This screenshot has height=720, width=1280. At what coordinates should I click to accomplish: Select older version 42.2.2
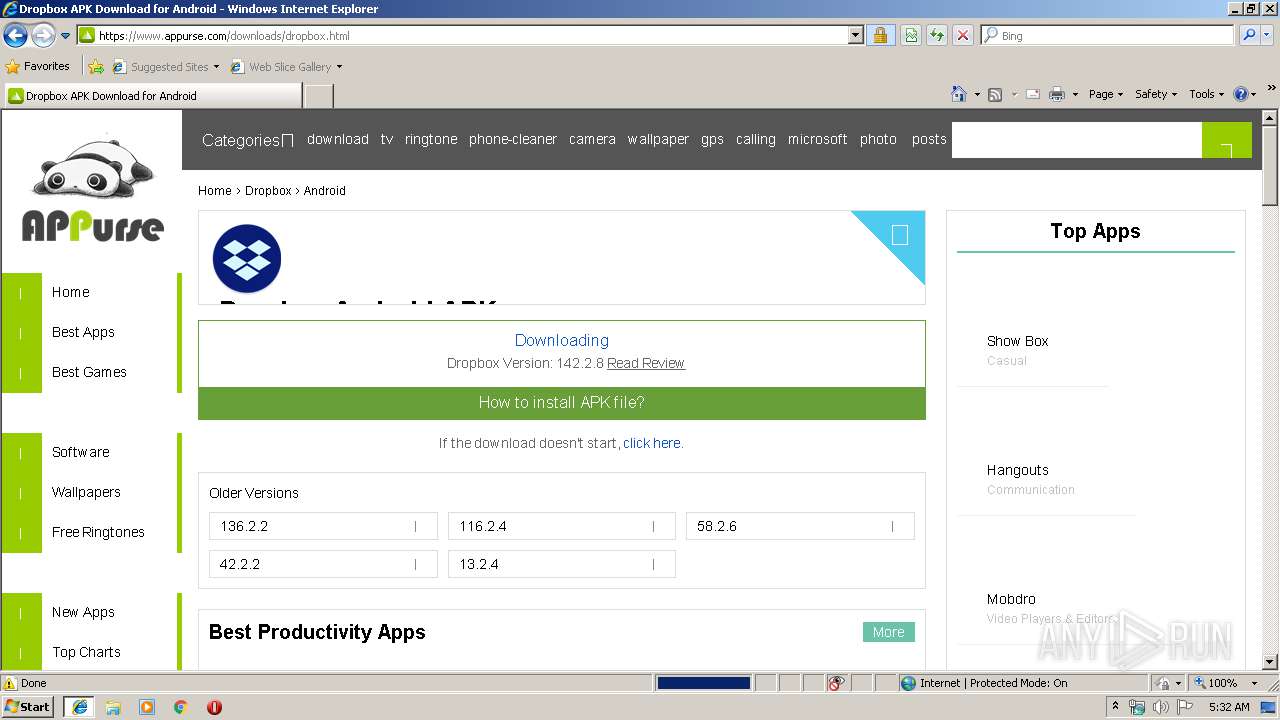tap(323, 564)
